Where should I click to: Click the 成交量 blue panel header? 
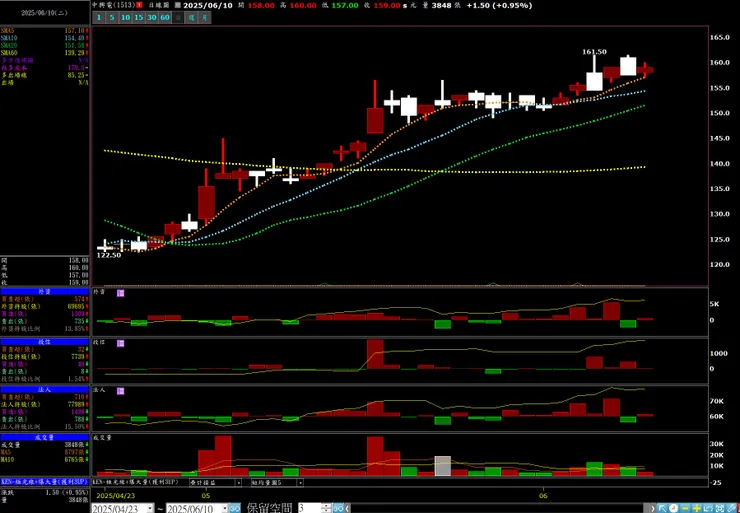point(44,437)
